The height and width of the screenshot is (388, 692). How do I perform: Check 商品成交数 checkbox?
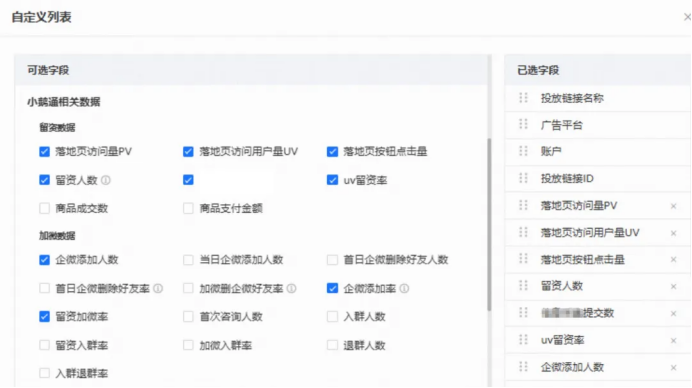(x=44, y=208)
